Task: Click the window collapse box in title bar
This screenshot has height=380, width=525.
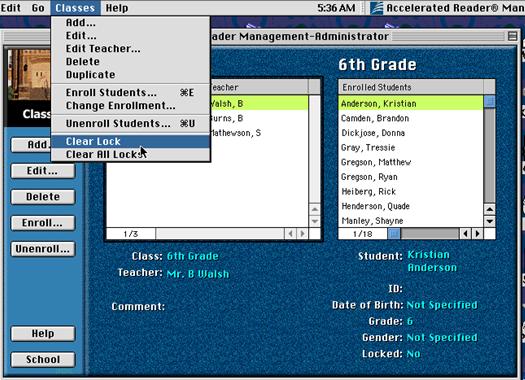Action: coord(512,36)
